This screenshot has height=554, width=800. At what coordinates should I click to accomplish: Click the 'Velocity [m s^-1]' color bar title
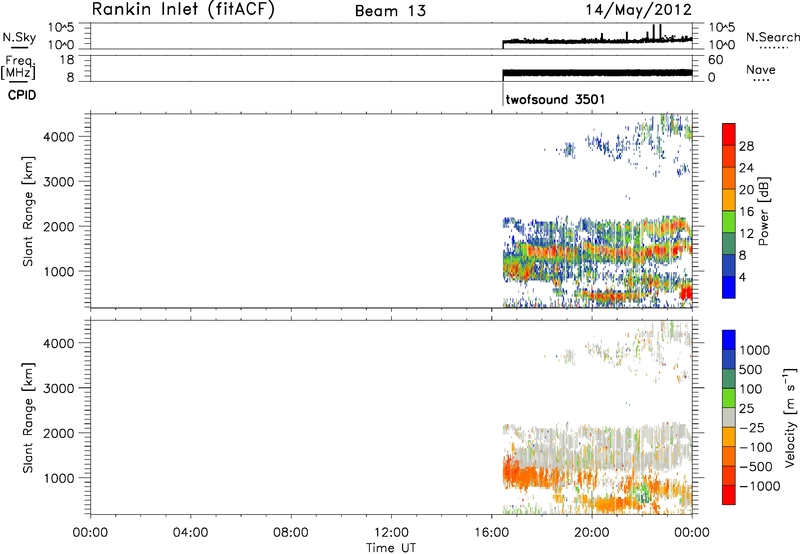click(790, 417)
